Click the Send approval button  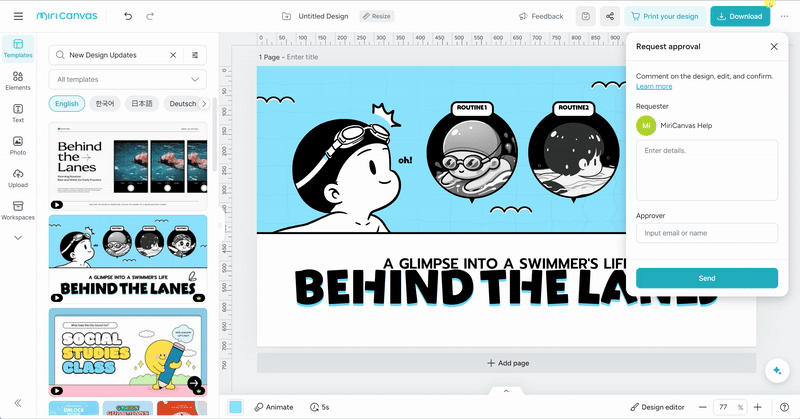point(706,278)
